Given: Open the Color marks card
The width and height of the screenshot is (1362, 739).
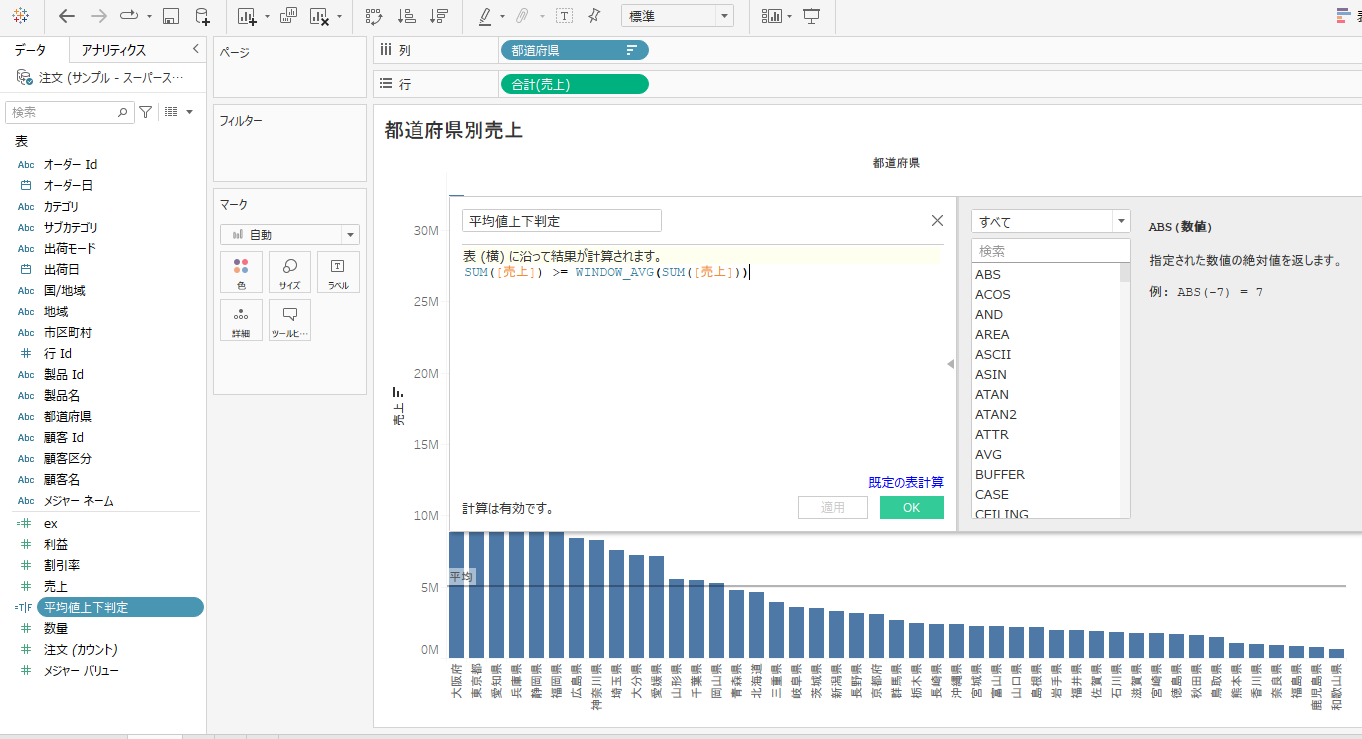Looking at the screenshot, I should [241, 272].
